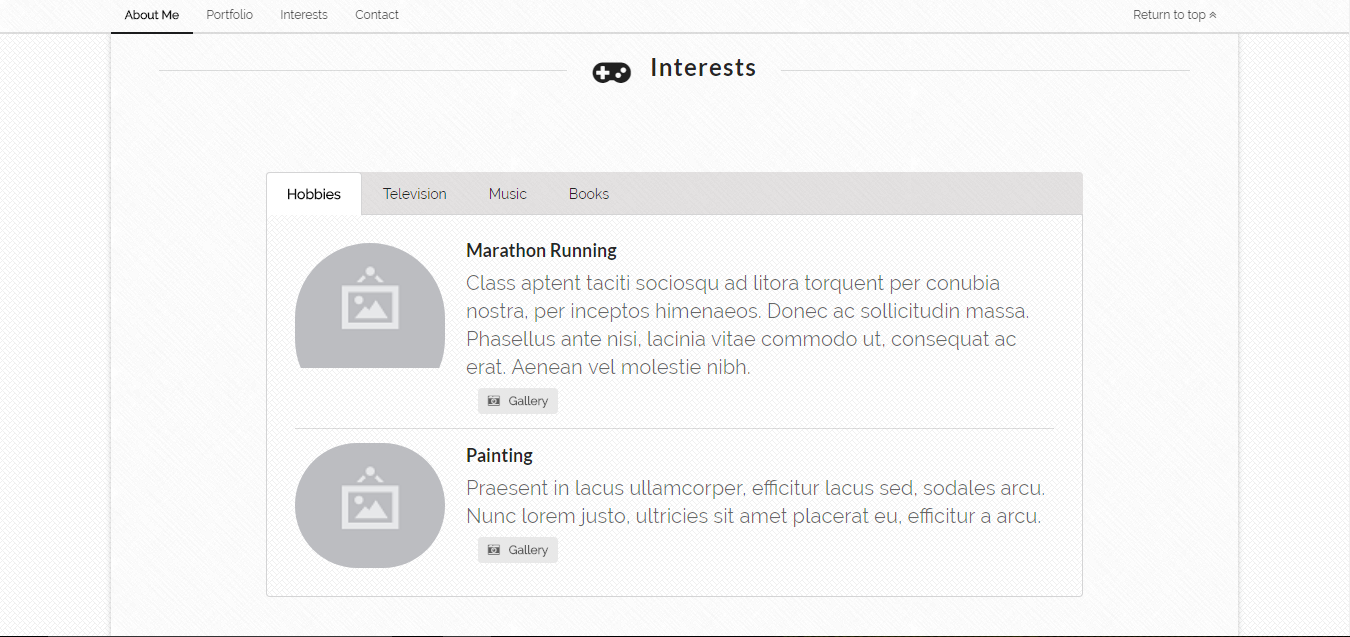Open the Interests navigation item

[x=303, y=15]
